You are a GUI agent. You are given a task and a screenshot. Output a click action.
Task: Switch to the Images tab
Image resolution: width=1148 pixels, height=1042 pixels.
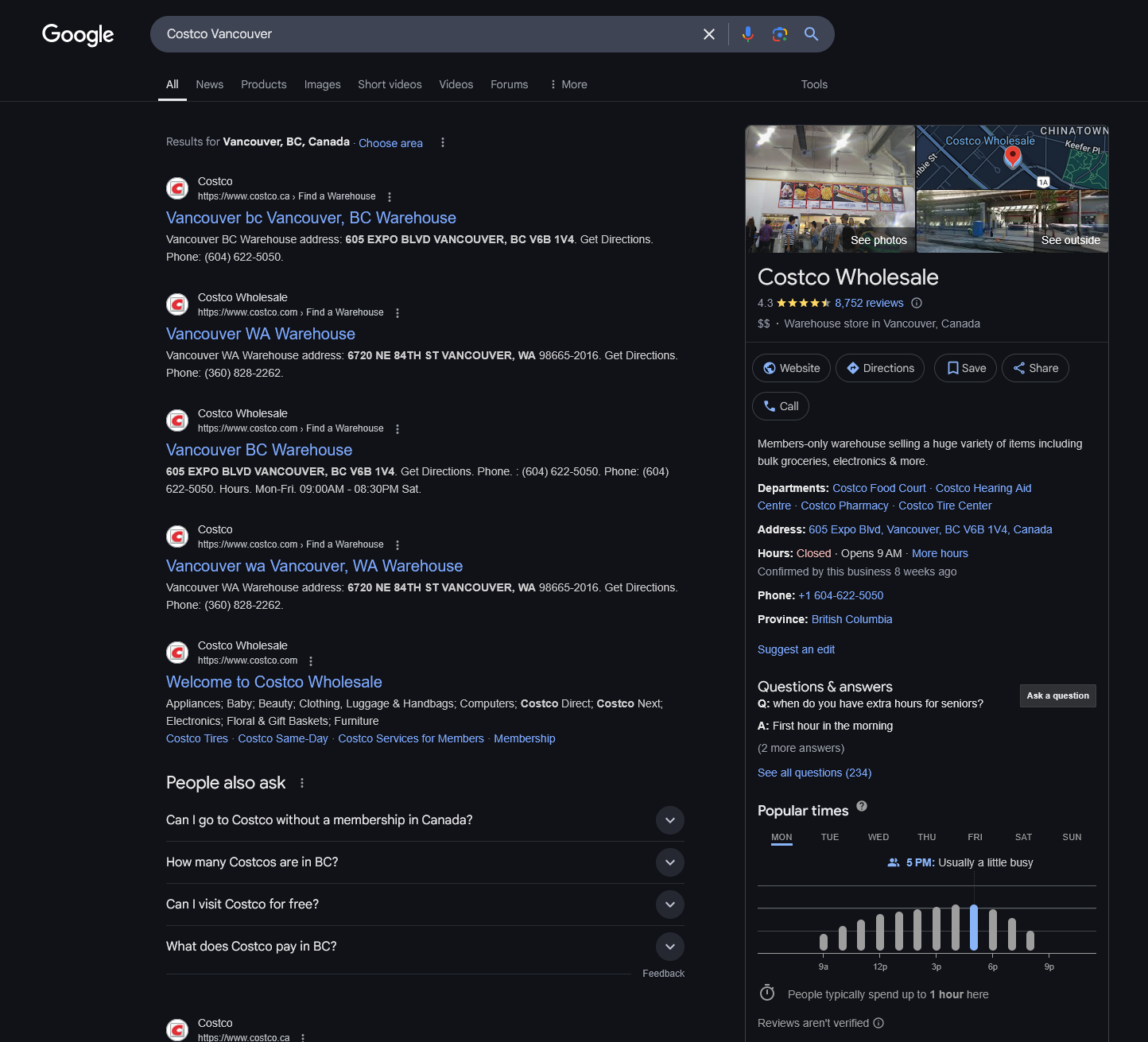coord(322,84)
